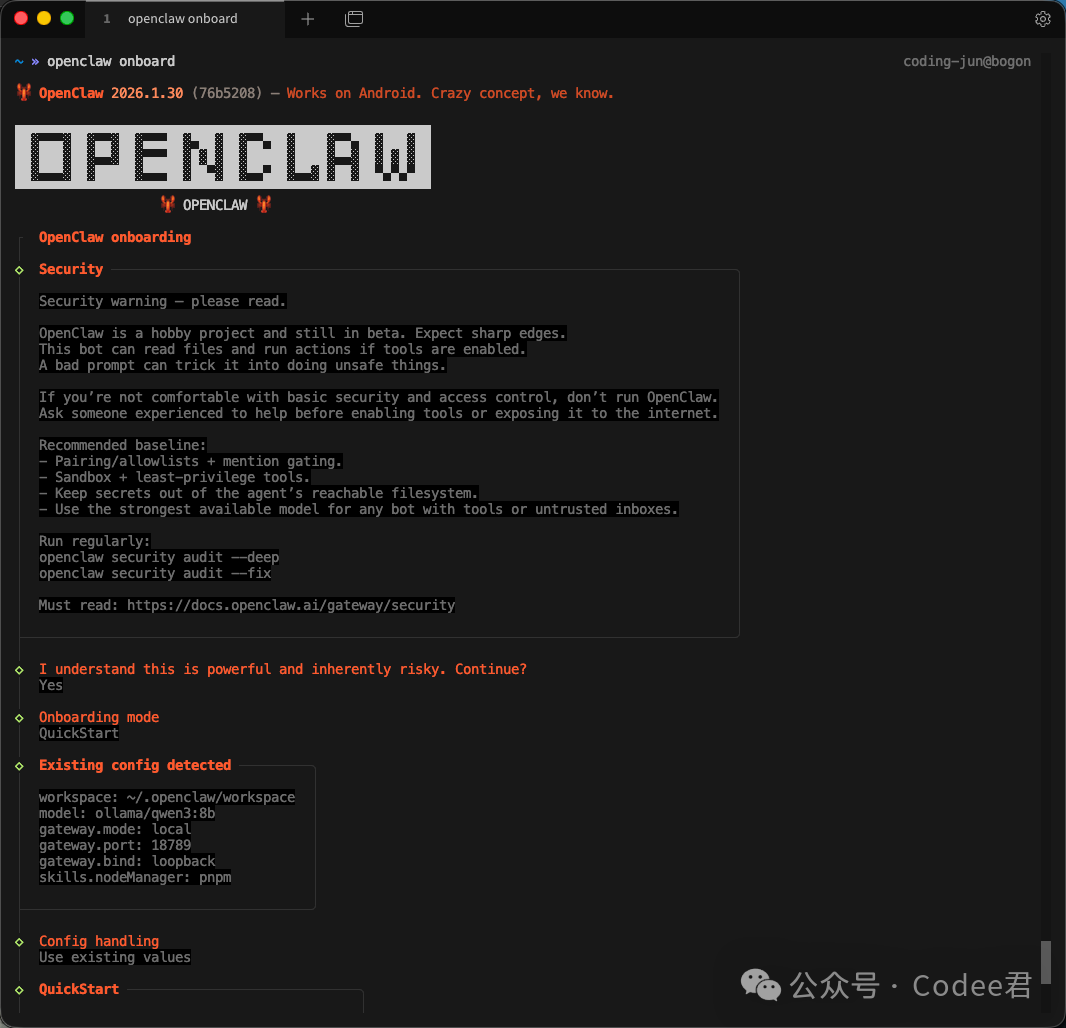Click the risky Continue? prompt text
Image resolution: width=1066 pixels, height=1028 pixels.
point(283,669)
